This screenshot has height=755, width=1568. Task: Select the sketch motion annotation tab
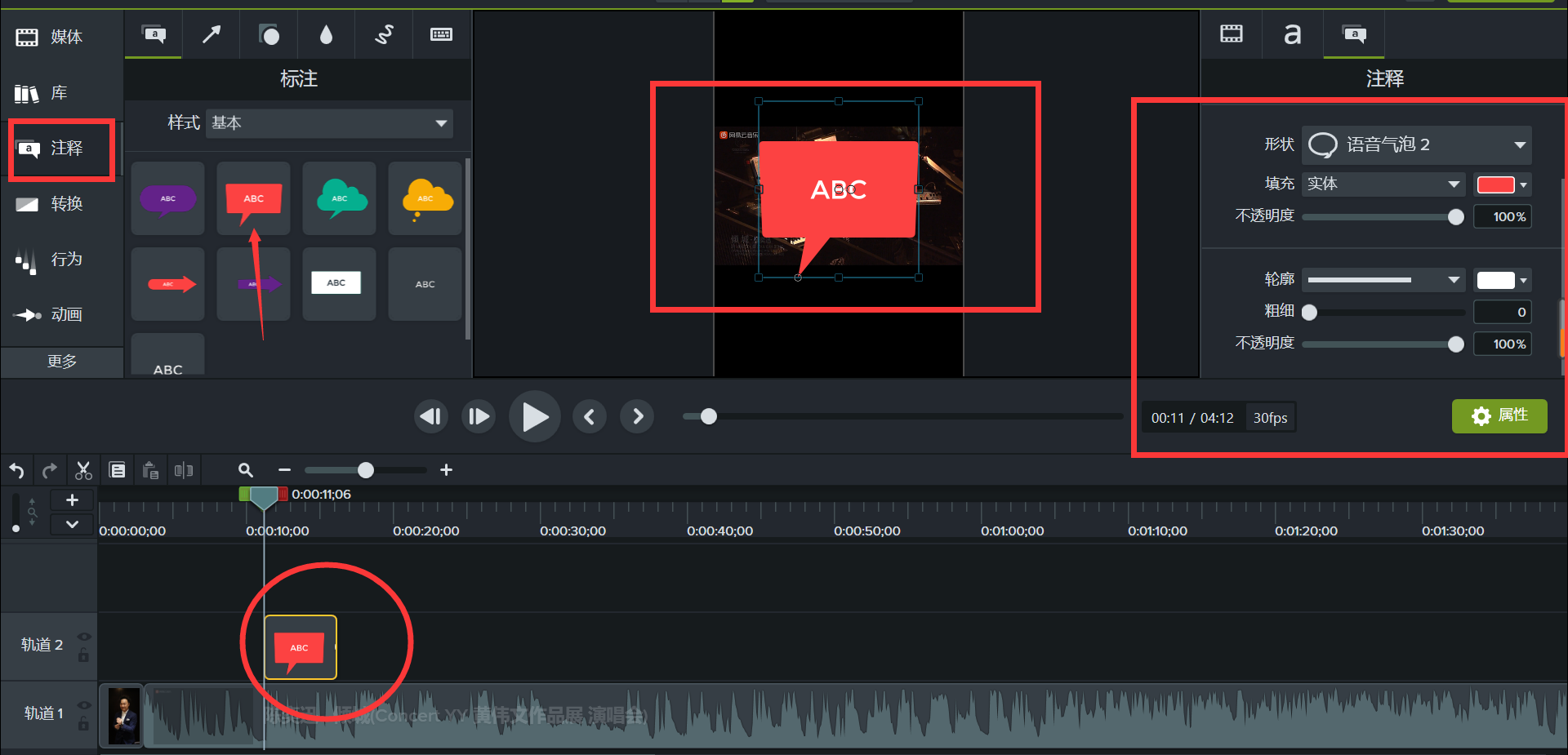coord(384,34)
